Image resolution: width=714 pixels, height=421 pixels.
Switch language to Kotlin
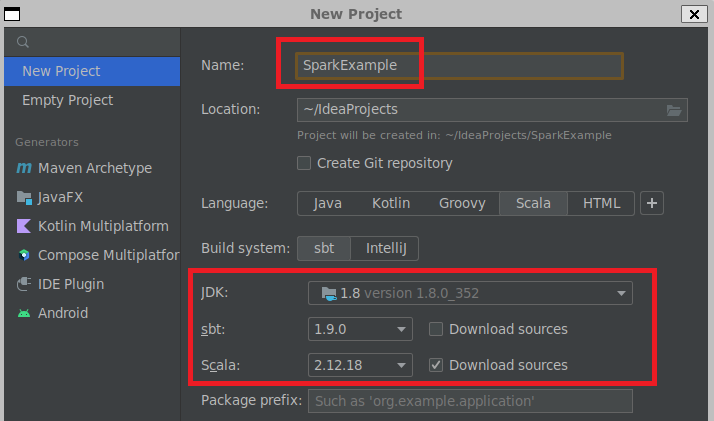point(391,203)
